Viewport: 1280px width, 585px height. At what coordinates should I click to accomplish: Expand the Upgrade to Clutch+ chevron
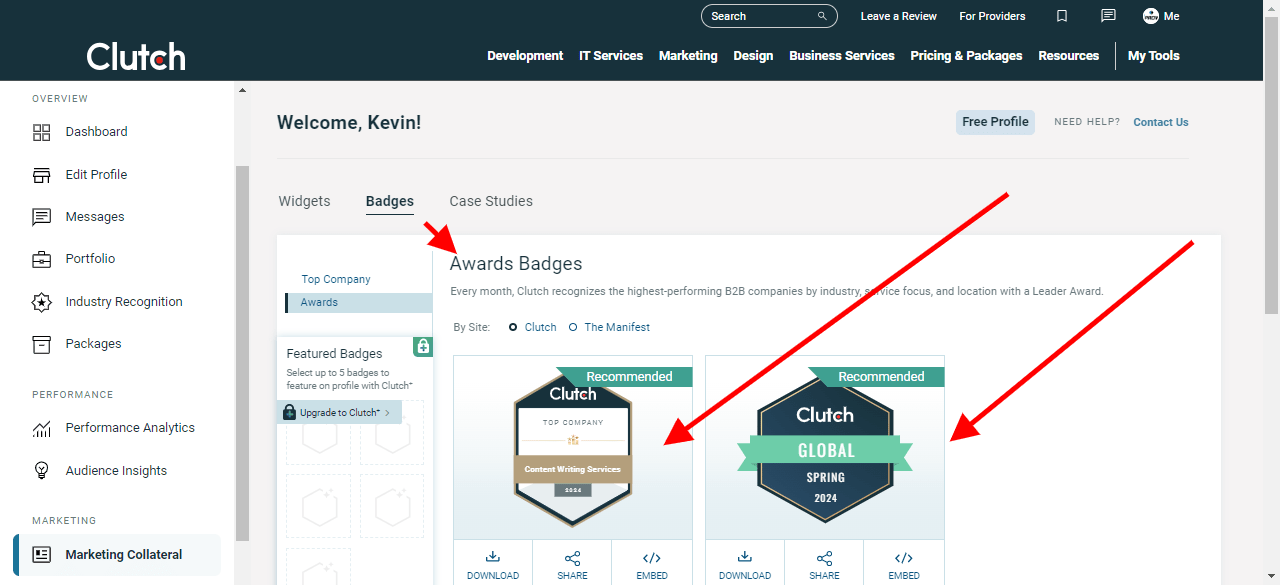click(x=388, y=413)
